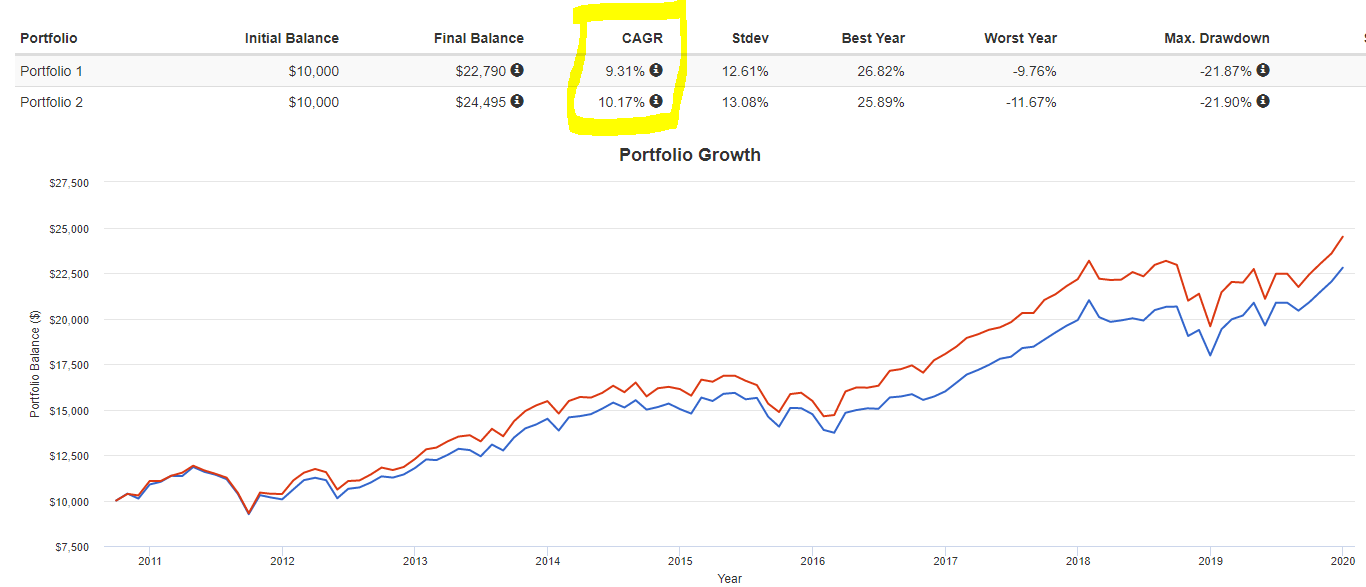The width and height of the screenshot is (1366, 587).
Task: Select the Portfolio 1 row label
Action: [x=50, y=70]
